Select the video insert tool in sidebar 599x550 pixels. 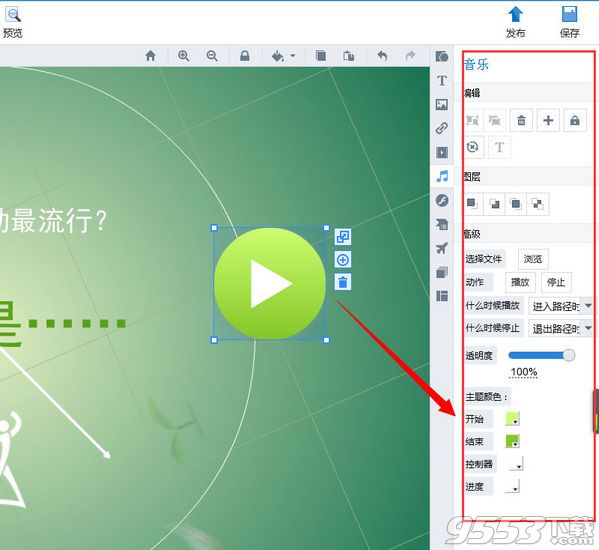pyautogui.click(x=442, y=152)
